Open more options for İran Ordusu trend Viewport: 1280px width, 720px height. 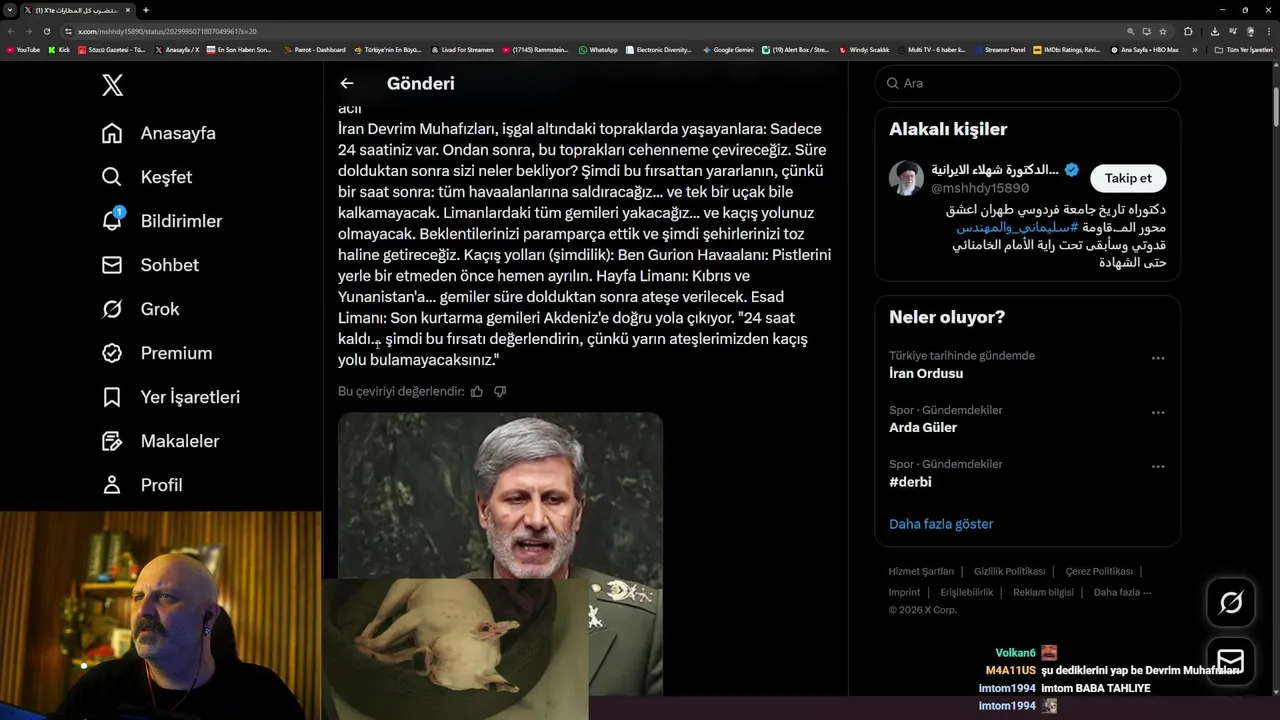pos(1158,358)
